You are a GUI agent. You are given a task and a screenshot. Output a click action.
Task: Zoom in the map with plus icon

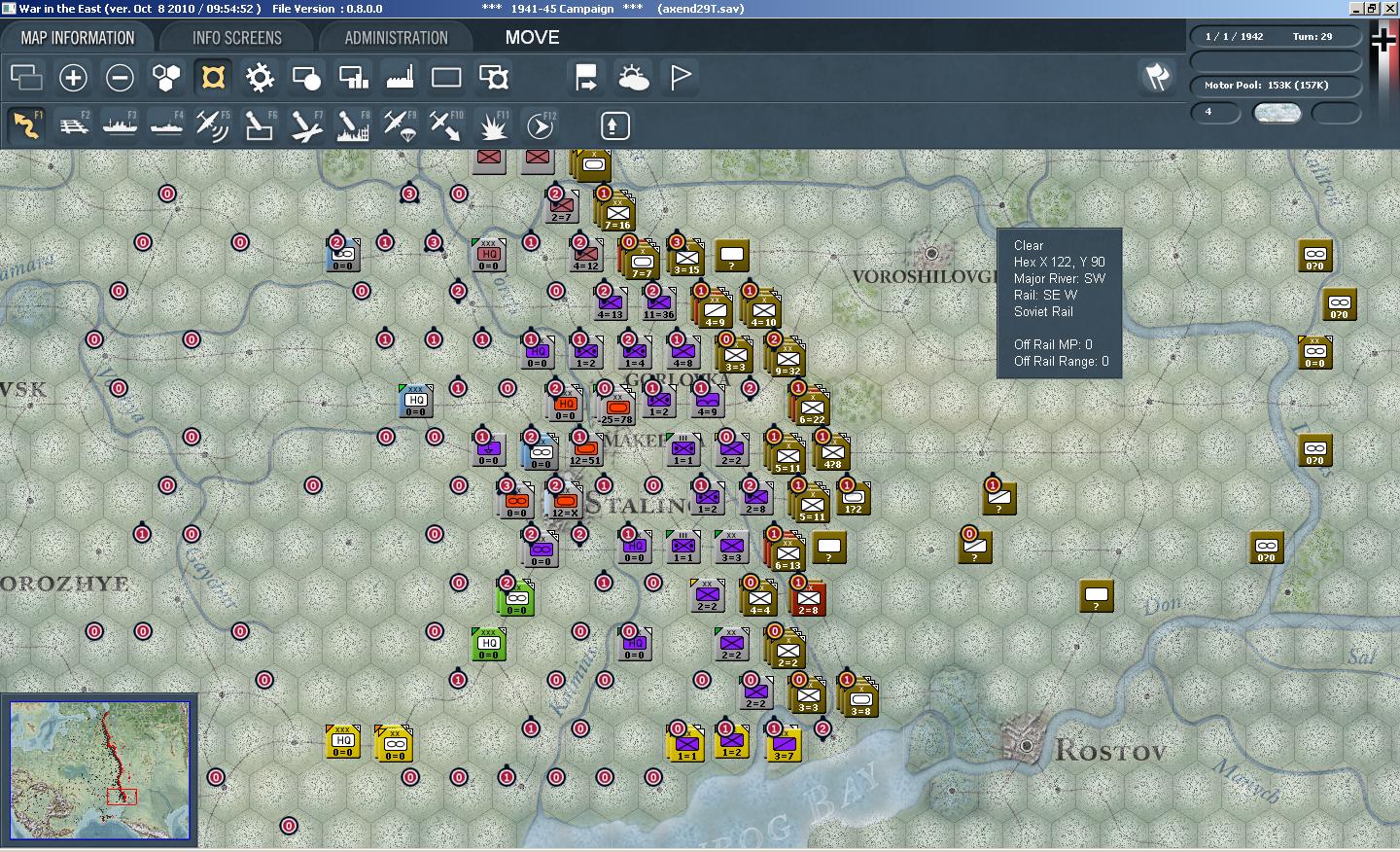pos(73,77)
